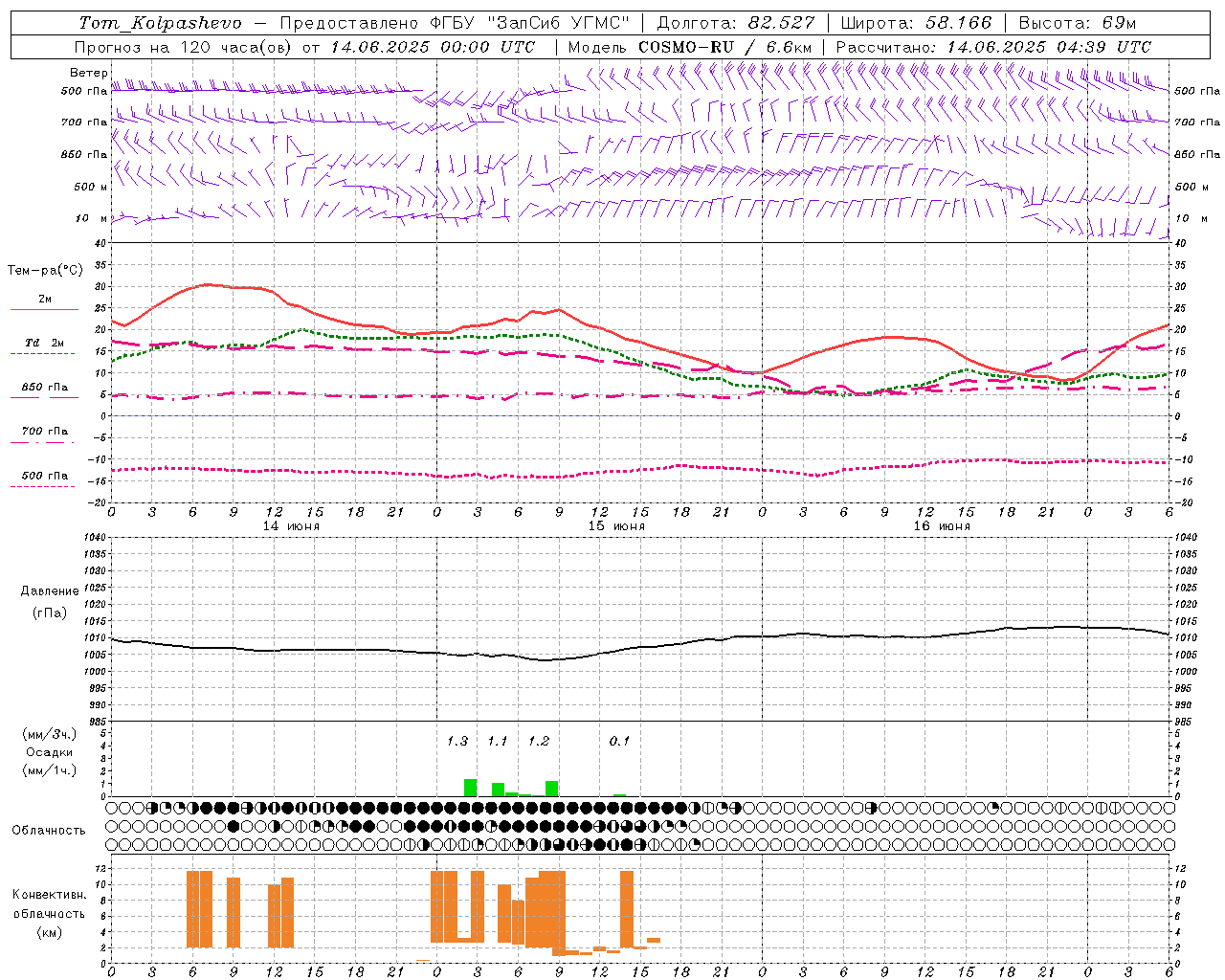Image resolution: width=1225 pixels, height=980 pixels.
Task: Click 'Облачность' label beside the cloud circles rows
Action: tap(49, 831)
